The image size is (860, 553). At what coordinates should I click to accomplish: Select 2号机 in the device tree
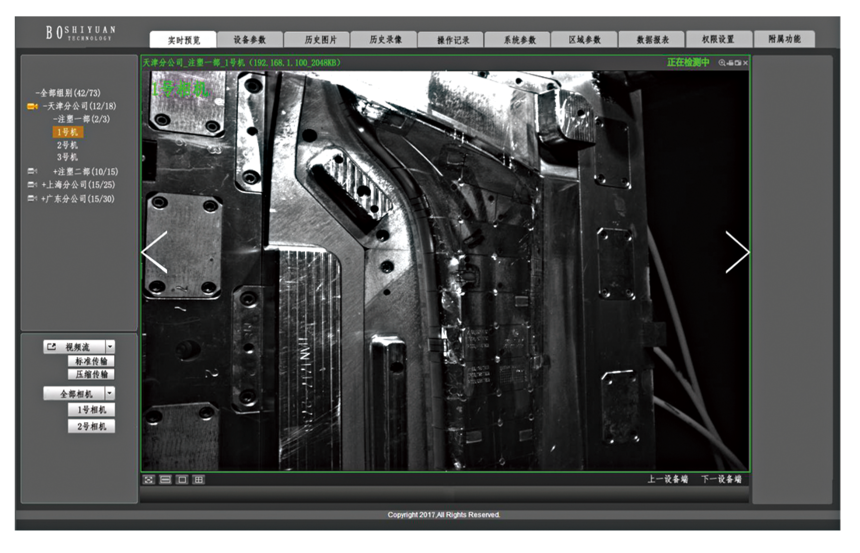point(67,145)
